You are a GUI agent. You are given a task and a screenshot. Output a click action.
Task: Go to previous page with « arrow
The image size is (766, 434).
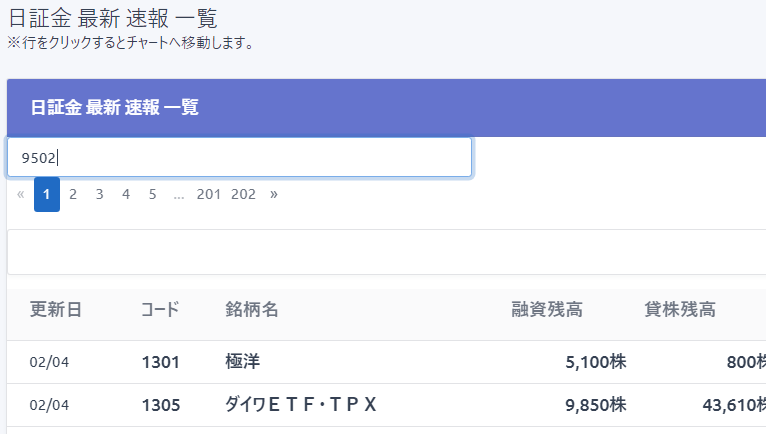coord(21,194)
